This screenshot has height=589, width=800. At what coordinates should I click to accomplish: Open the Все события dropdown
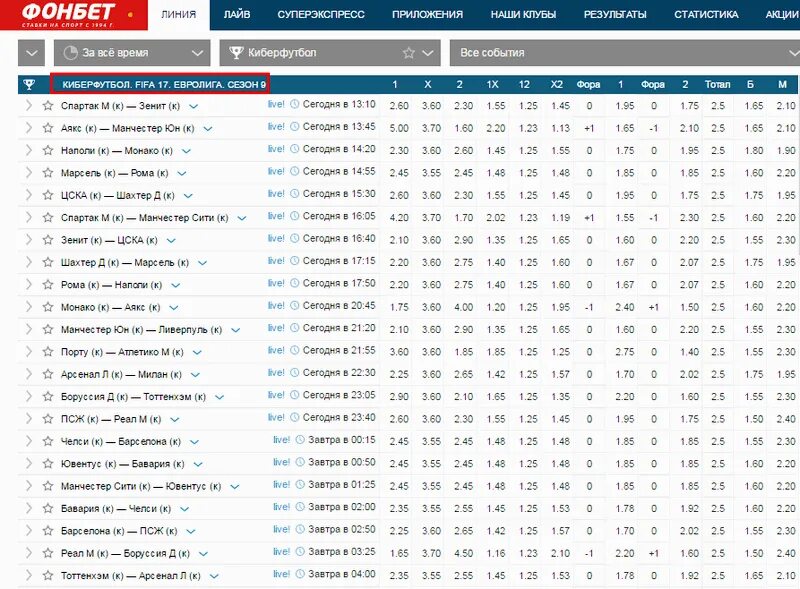(624, 53)
